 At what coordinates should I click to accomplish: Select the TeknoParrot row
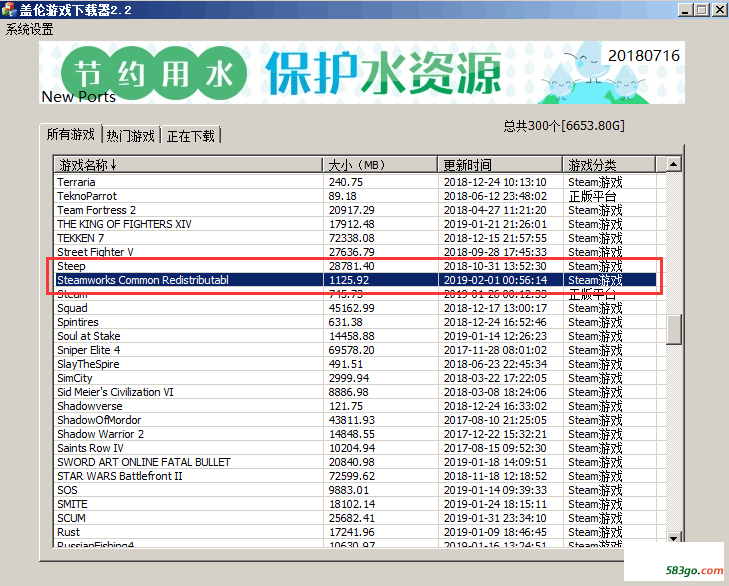pyautogui.click(x=355, y=196)
